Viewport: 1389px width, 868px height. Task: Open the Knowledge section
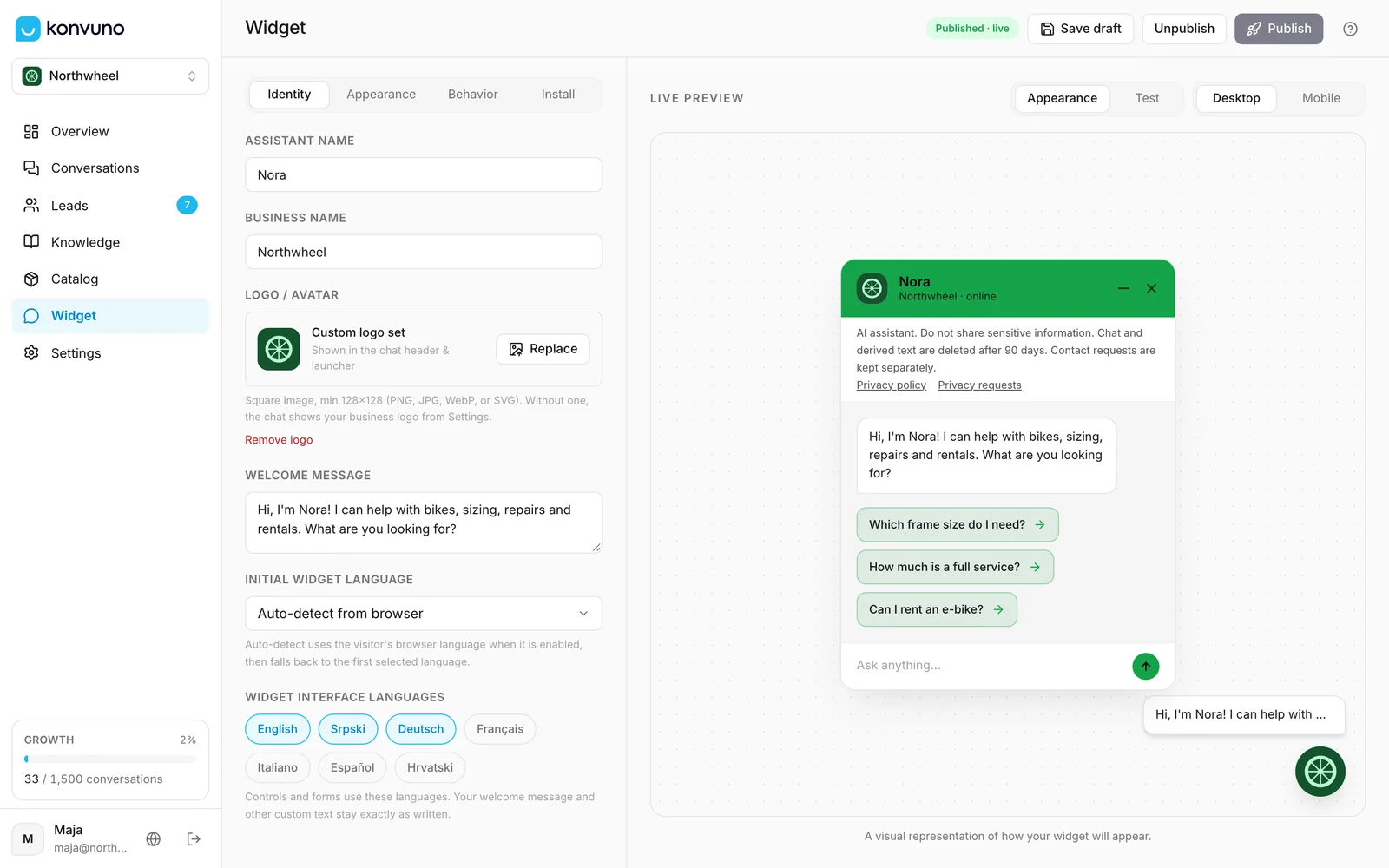[110, 242]
